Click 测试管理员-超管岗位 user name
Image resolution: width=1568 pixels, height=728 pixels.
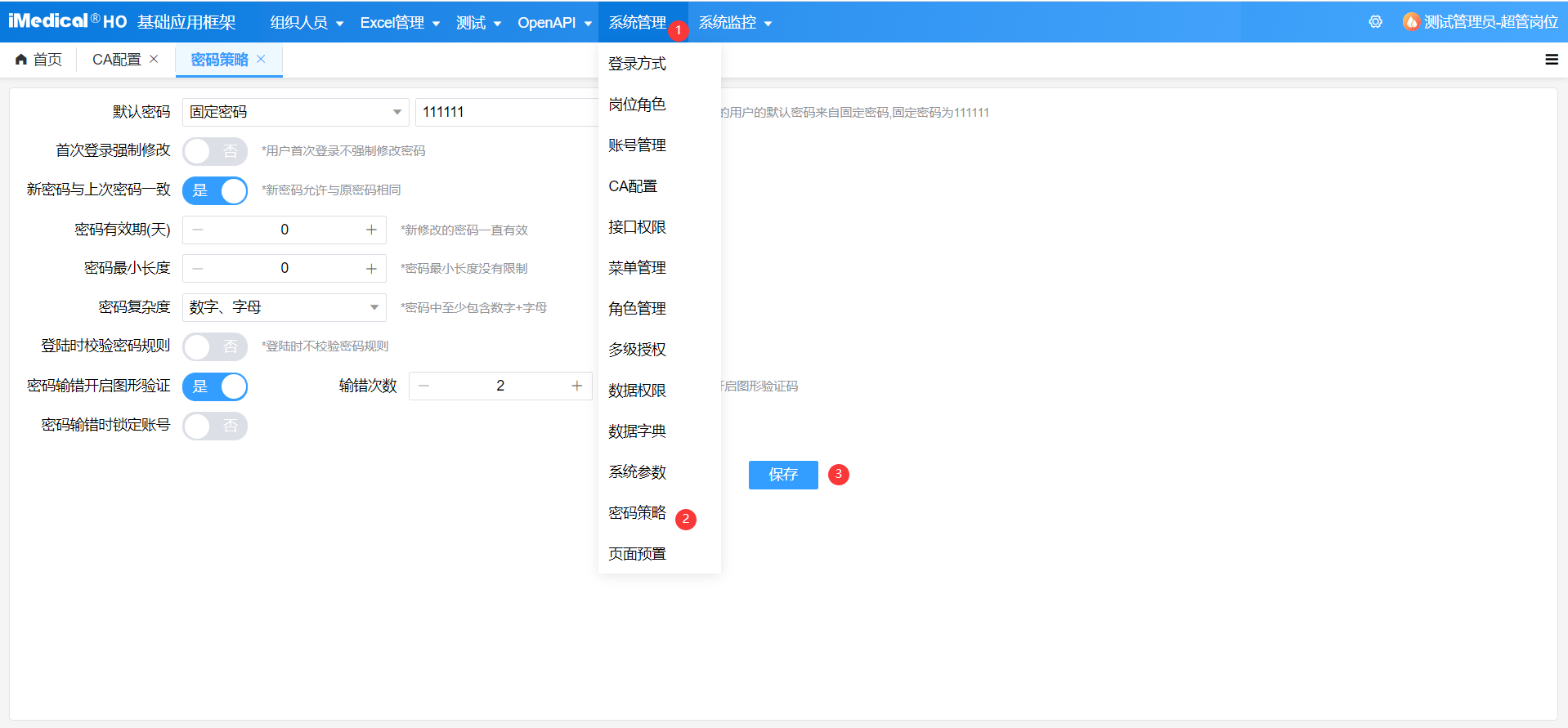pos(1491,22)
